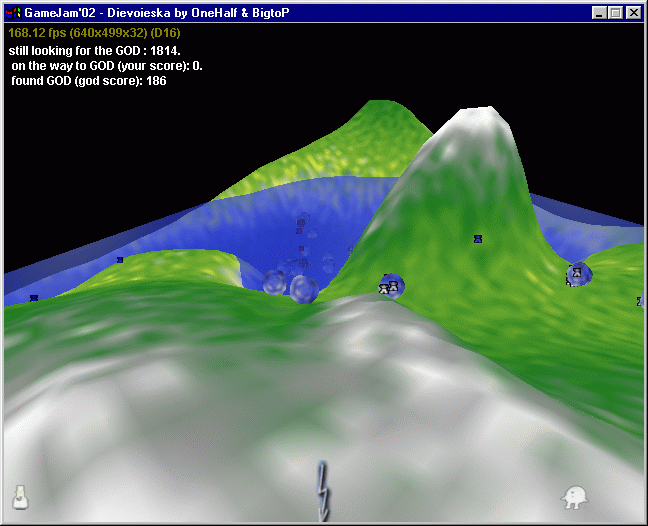Viewport: 648px width, 526px height.
Task: Click the bubble with characters at the mountain base
Action: coord(389,286)
